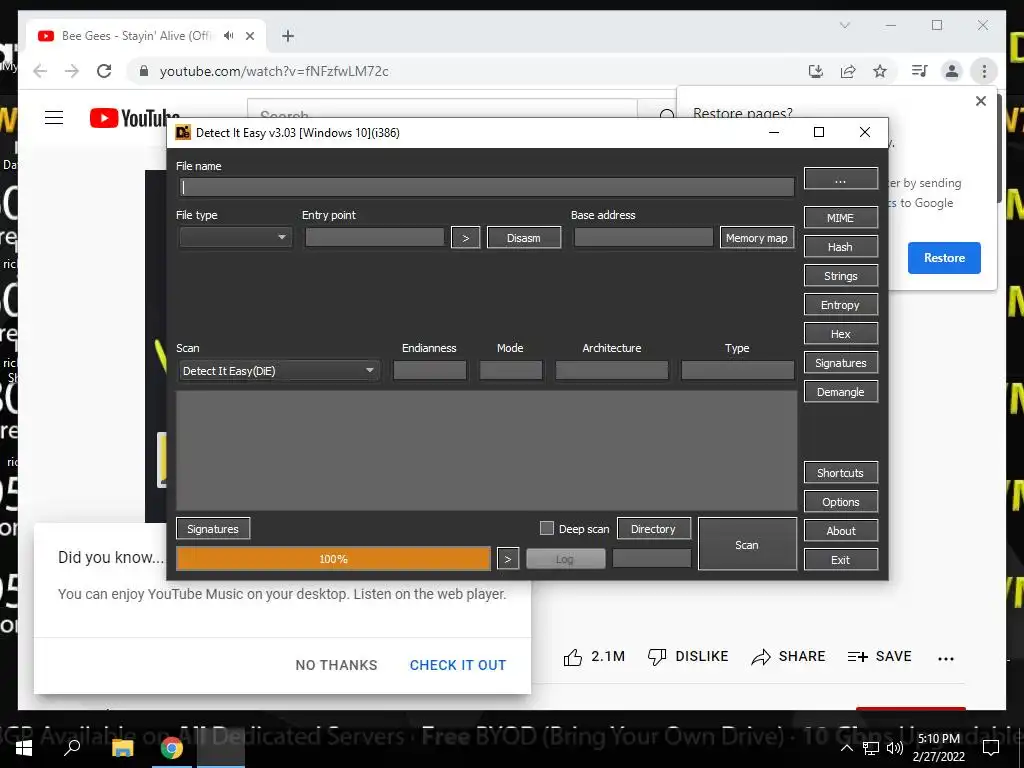
Task: Open the Hex viewer
Action: point(840,334)
